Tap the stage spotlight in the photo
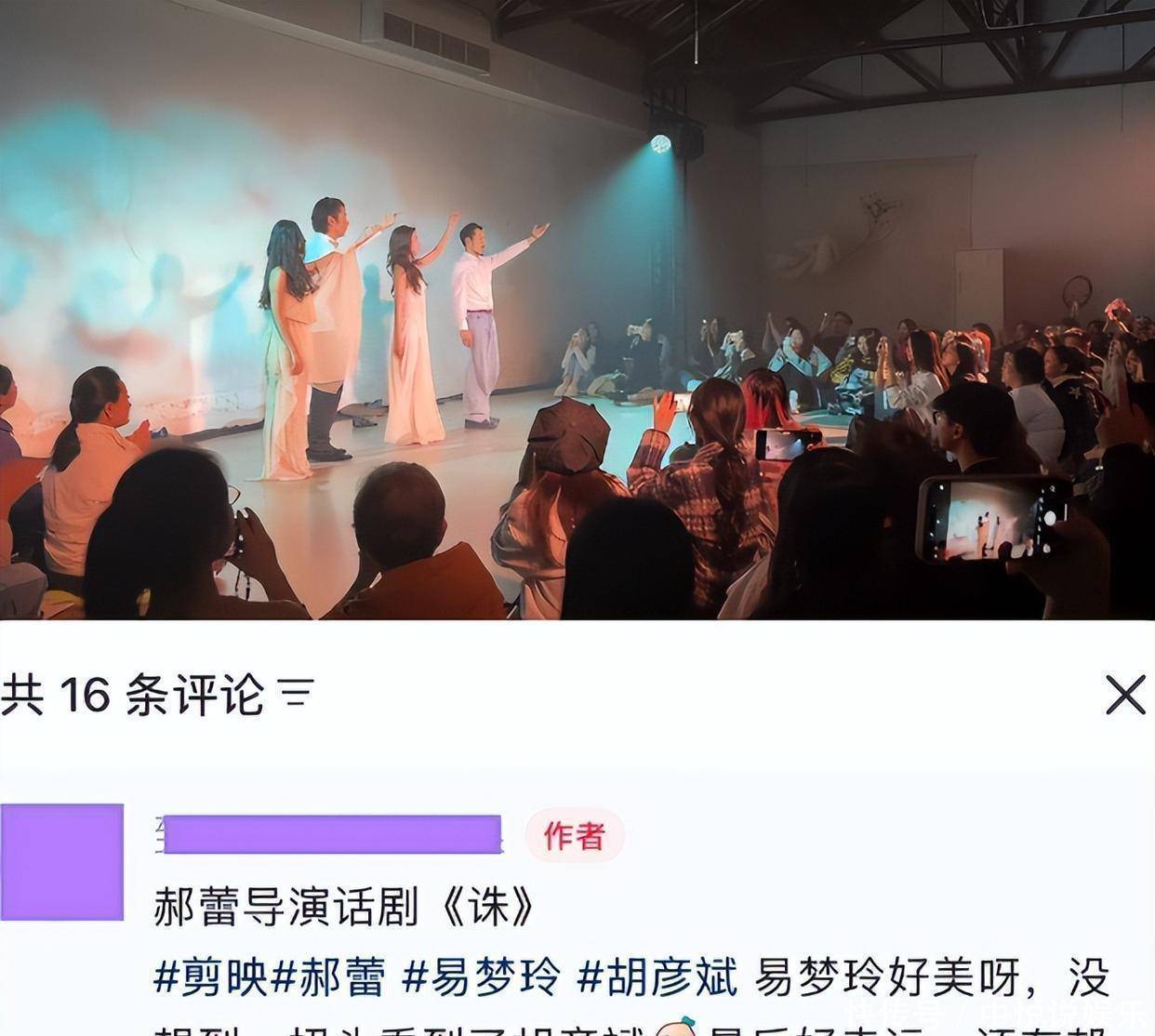This screenshot has width=1155, height=1036. [661, 143]
